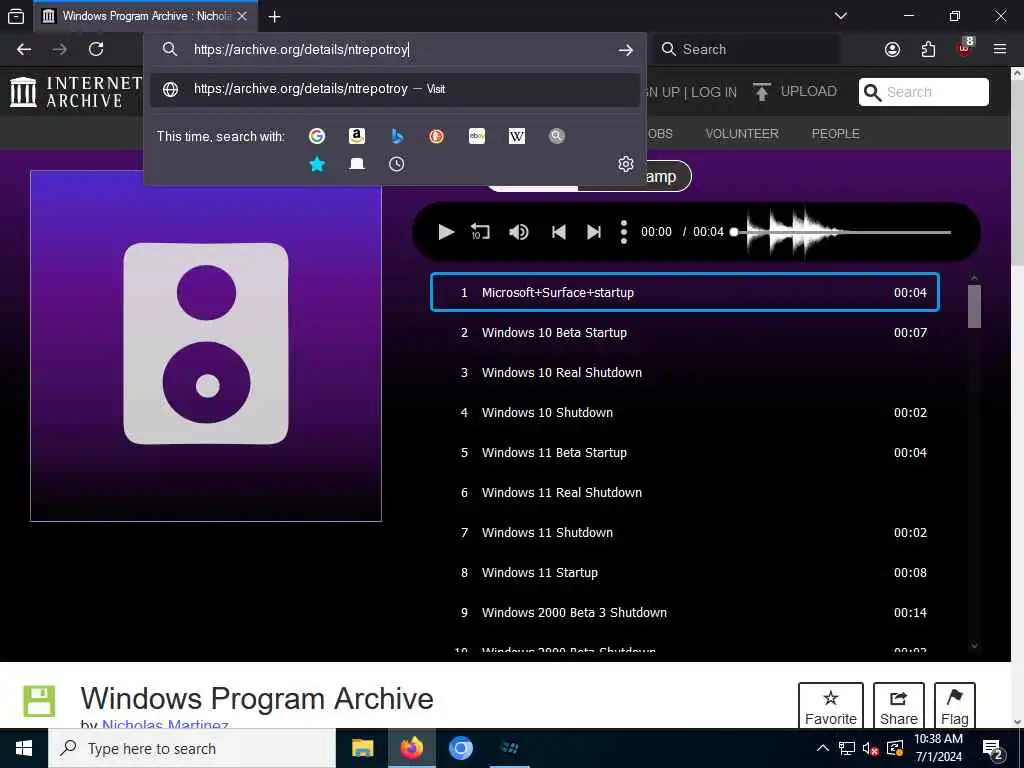This screenshot has height=768, width=1024.
Task: Open the VOLUNTEER menu item
Action: tap(742, 133)
